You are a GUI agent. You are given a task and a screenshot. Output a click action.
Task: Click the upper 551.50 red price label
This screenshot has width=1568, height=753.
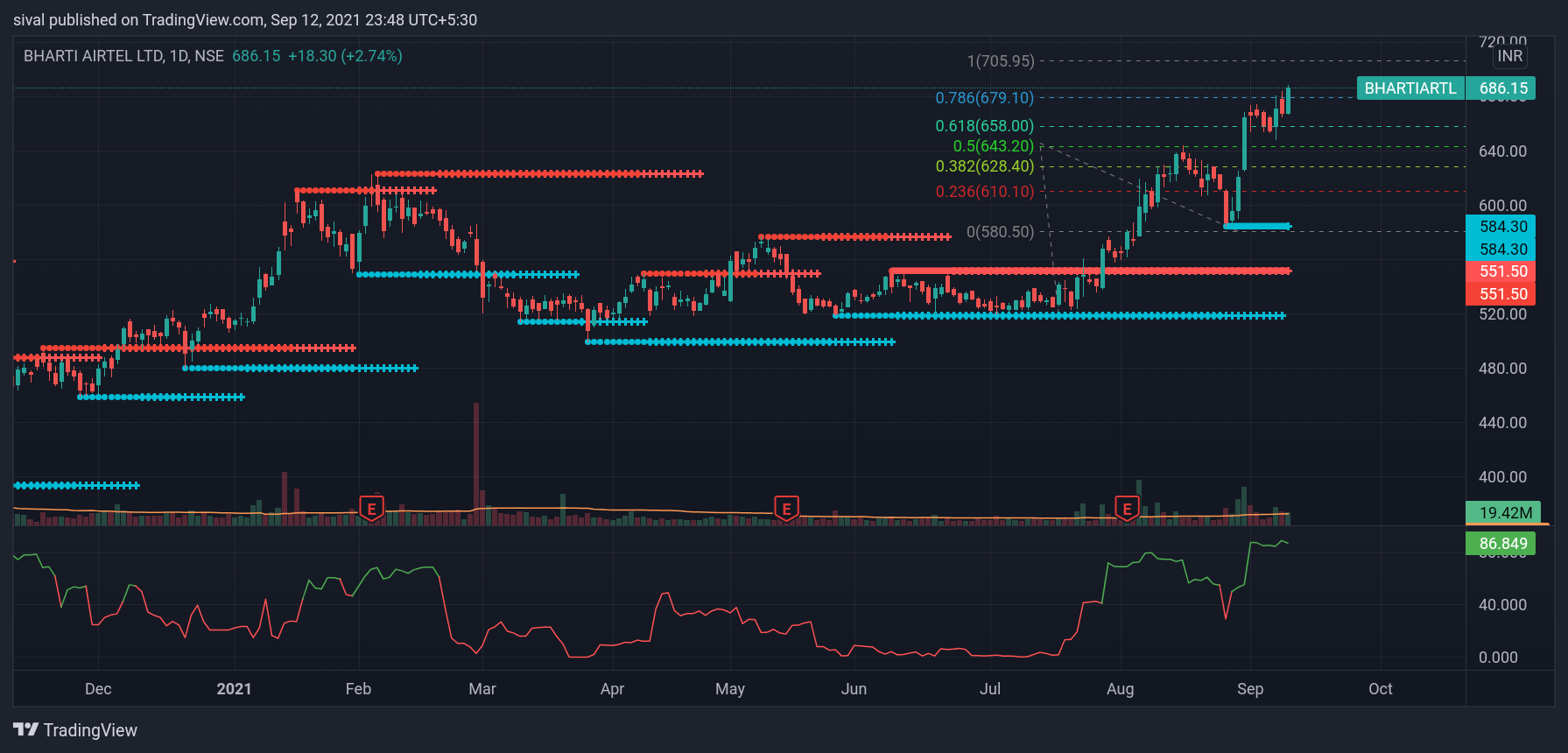1502,271
